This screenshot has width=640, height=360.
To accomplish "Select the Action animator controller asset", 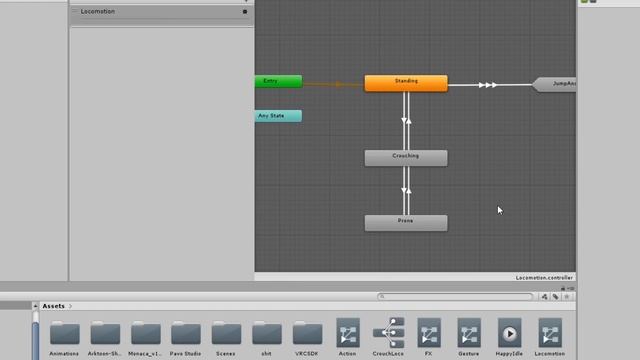I will tap(348, 337).
